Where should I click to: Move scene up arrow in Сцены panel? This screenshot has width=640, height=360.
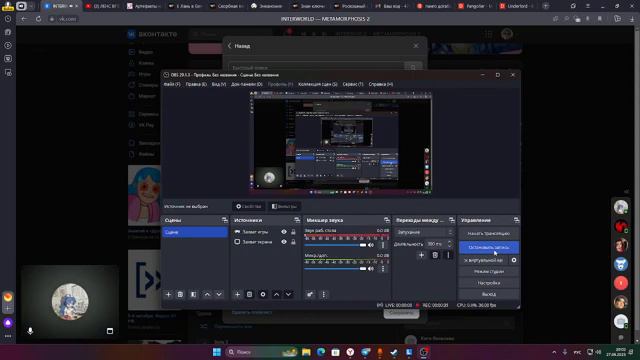point(207,294)
